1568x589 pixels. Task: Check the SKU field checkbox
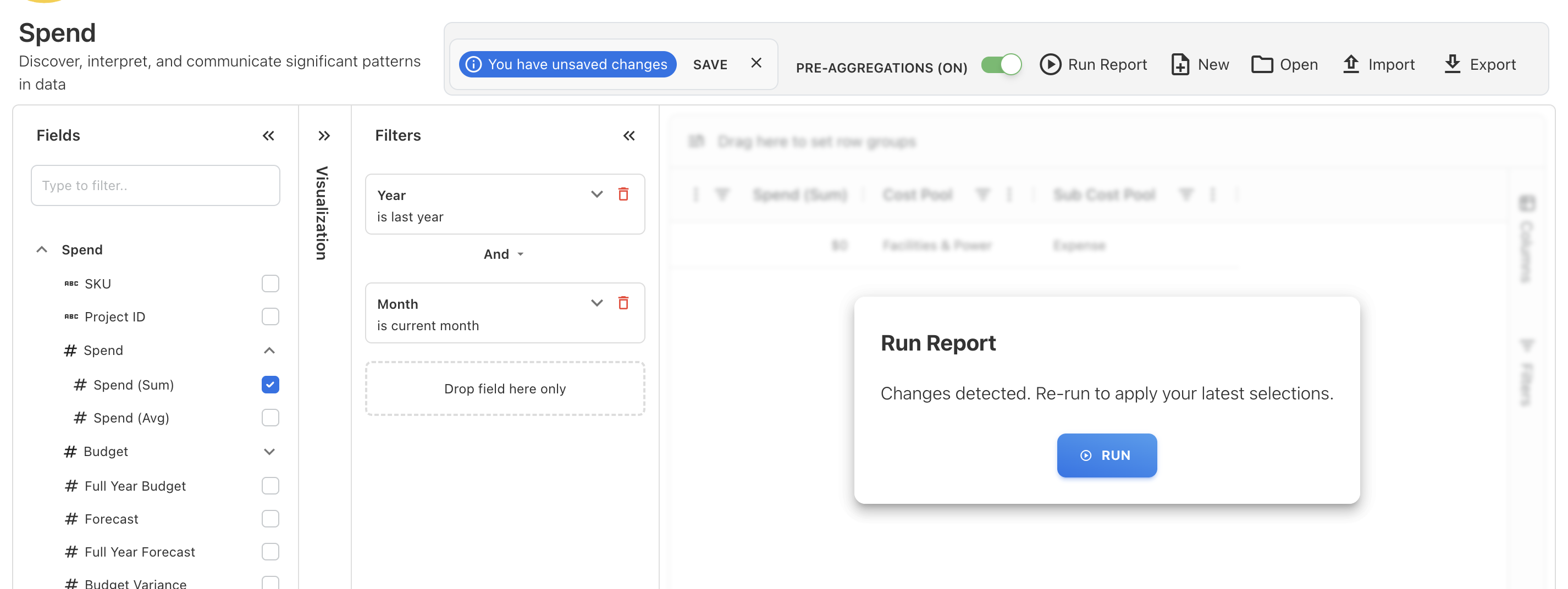click(270, 284)
